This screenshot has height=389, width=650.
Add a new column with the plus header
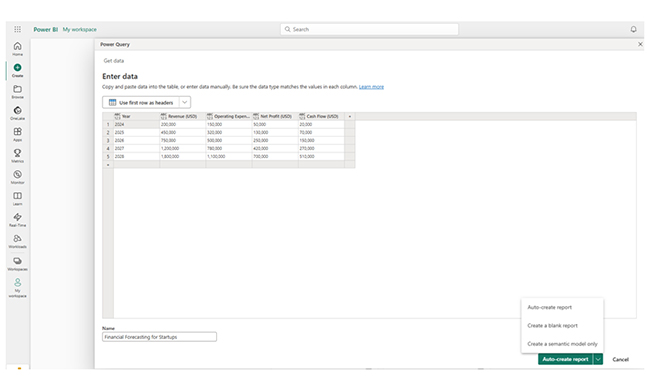click(349, 117)
